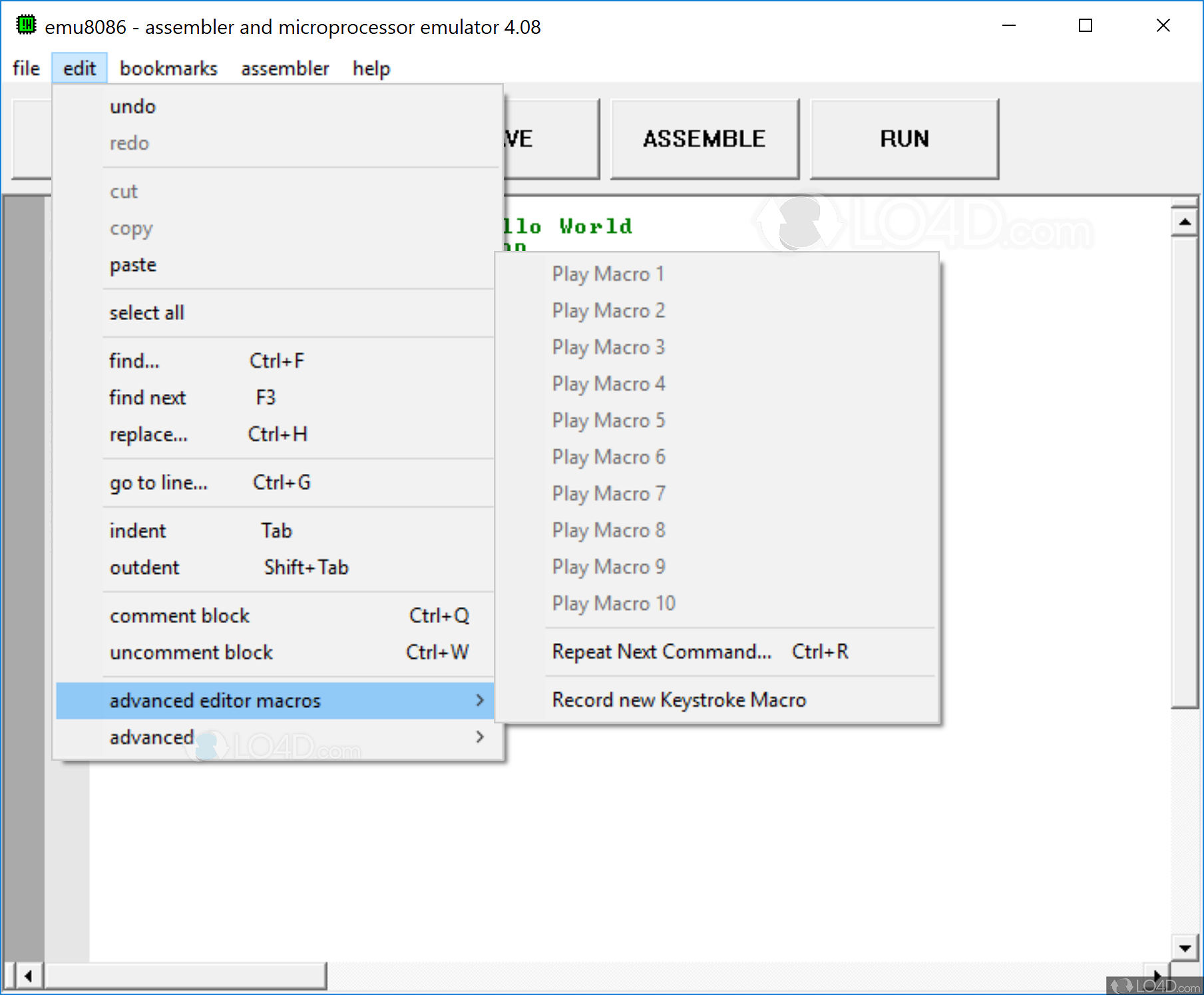Choose undo from the edit menu
Viewport: 1204px width, 995px height.
pos(278,106)
